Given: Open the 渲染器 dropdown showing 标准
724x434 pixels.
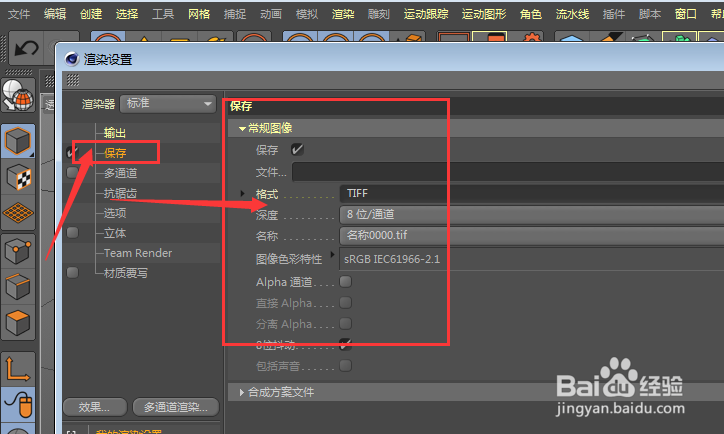Looking at the screenshot, I should click(x=168, y=103).
